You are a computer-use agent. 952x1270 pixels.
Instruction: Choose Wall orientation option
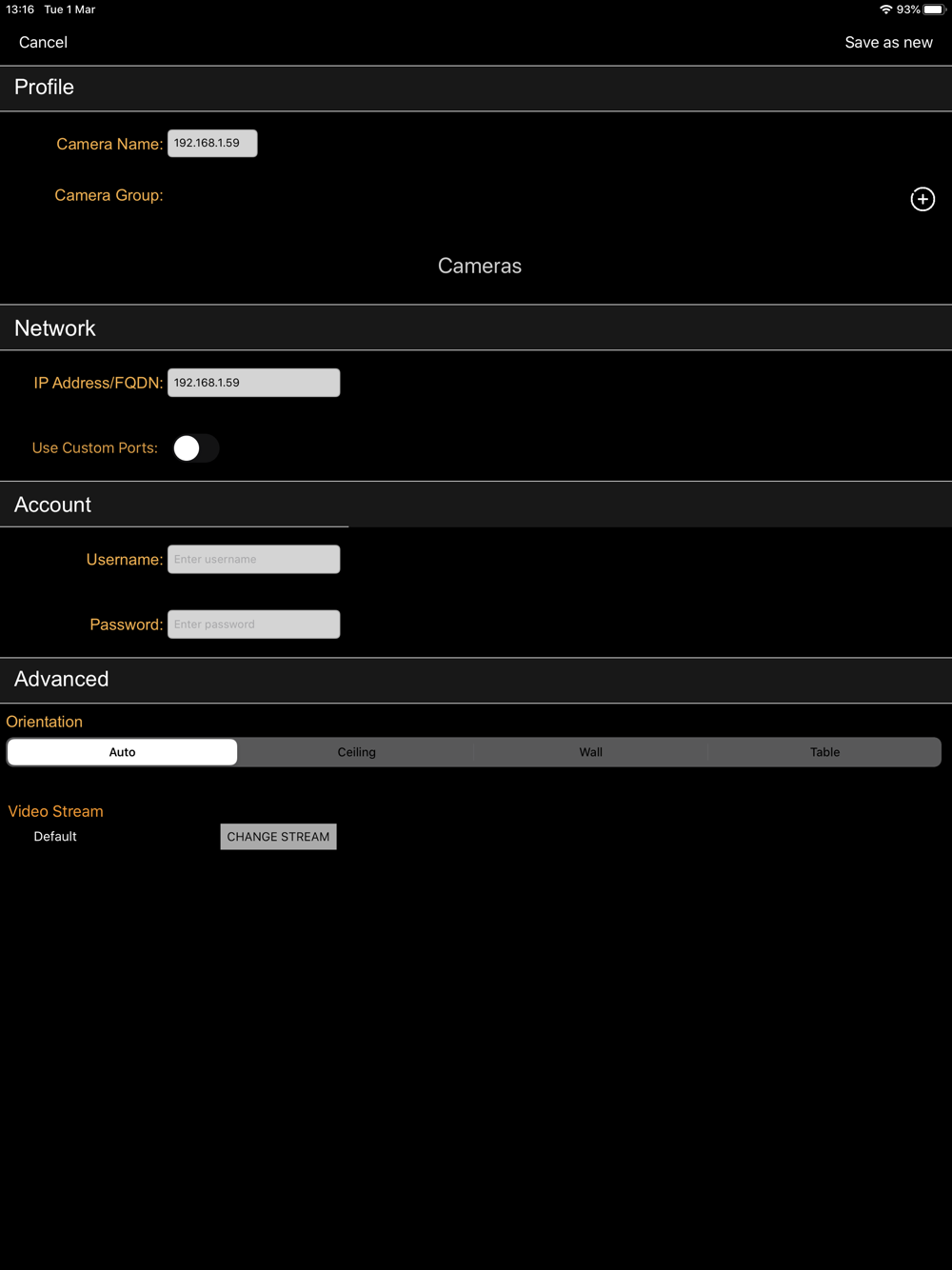(591, 752)
